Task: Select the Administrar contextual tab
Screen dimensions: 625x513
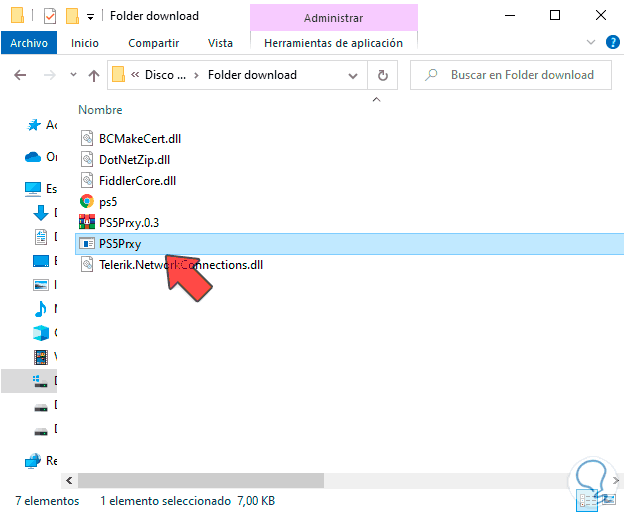Action: (x=334, y=18)
